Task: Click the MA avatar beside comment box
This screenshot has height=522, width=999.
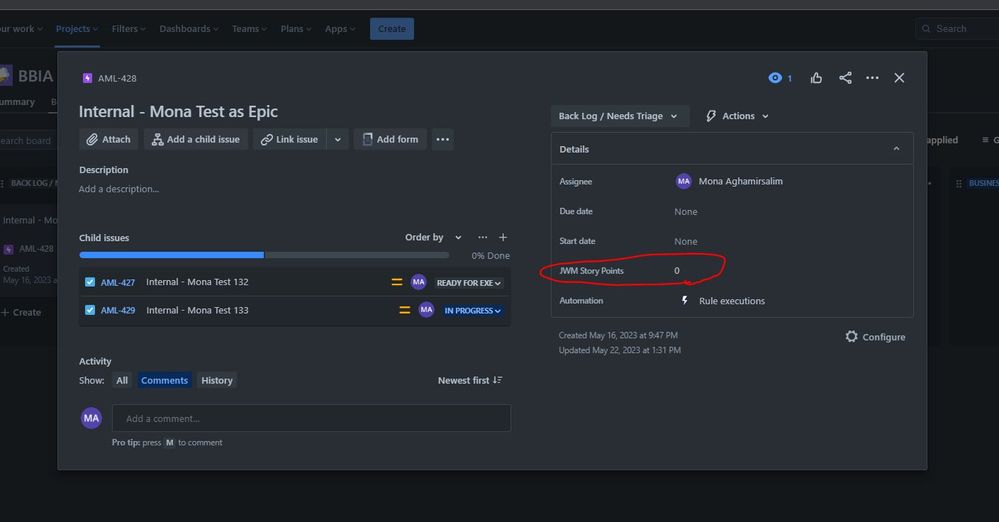Action: [x=91, y=418]
